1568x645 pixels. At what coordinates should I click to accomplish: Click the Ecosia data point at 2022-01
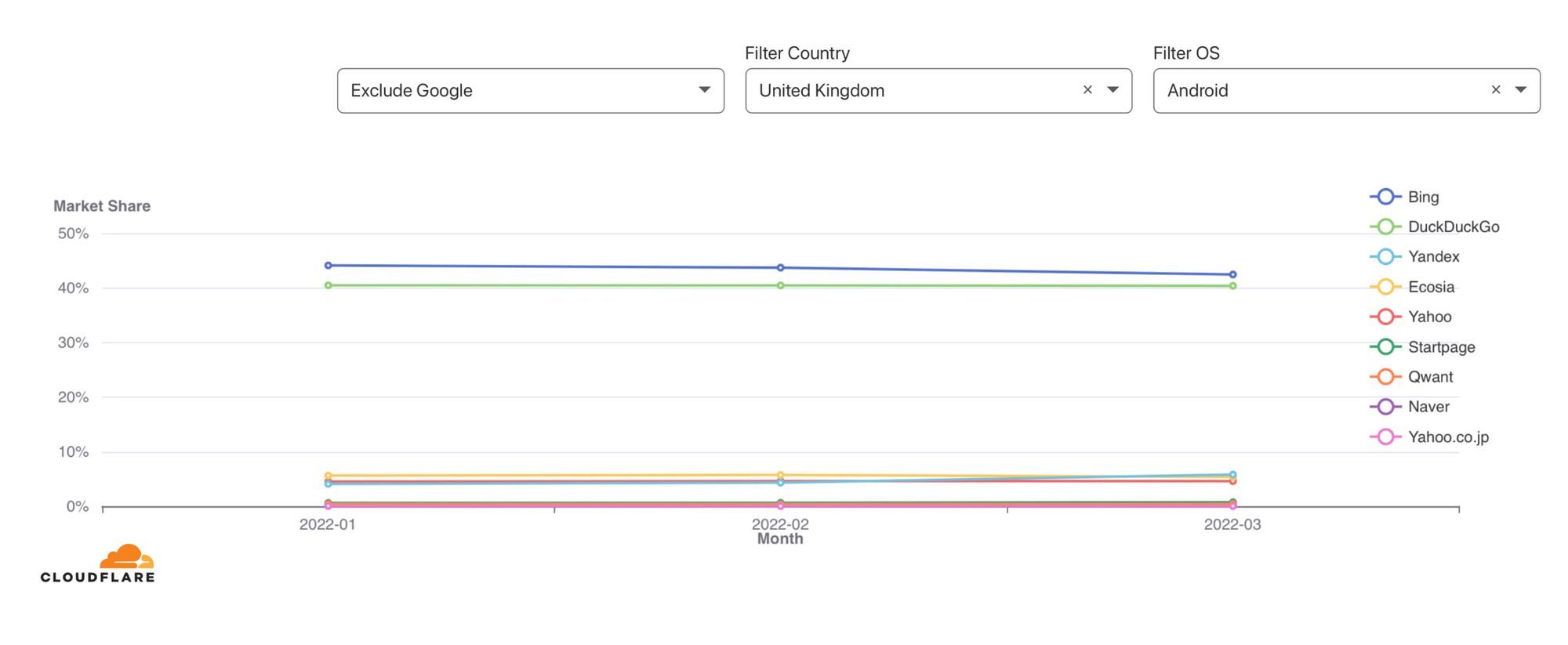point(327,475)
